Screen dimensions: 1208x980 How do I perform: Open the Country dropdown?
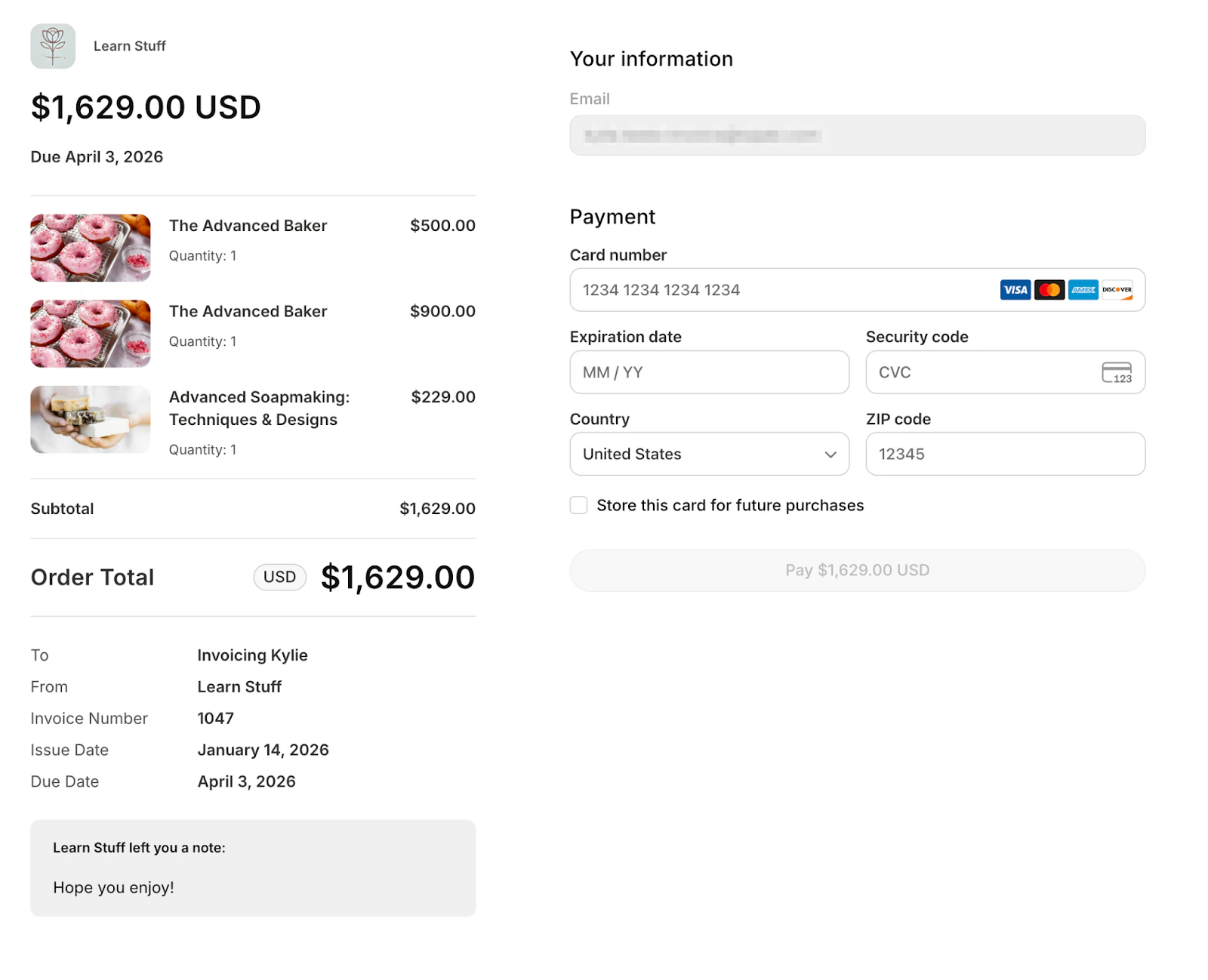point(708,454)
